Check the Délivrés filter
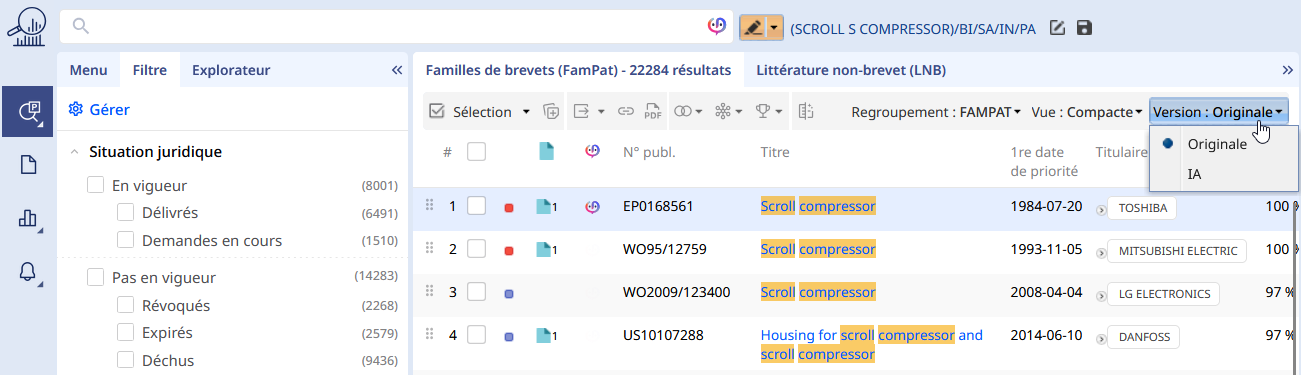The height and width of the screenshot is (375, 1301). [x=126, y=212]
